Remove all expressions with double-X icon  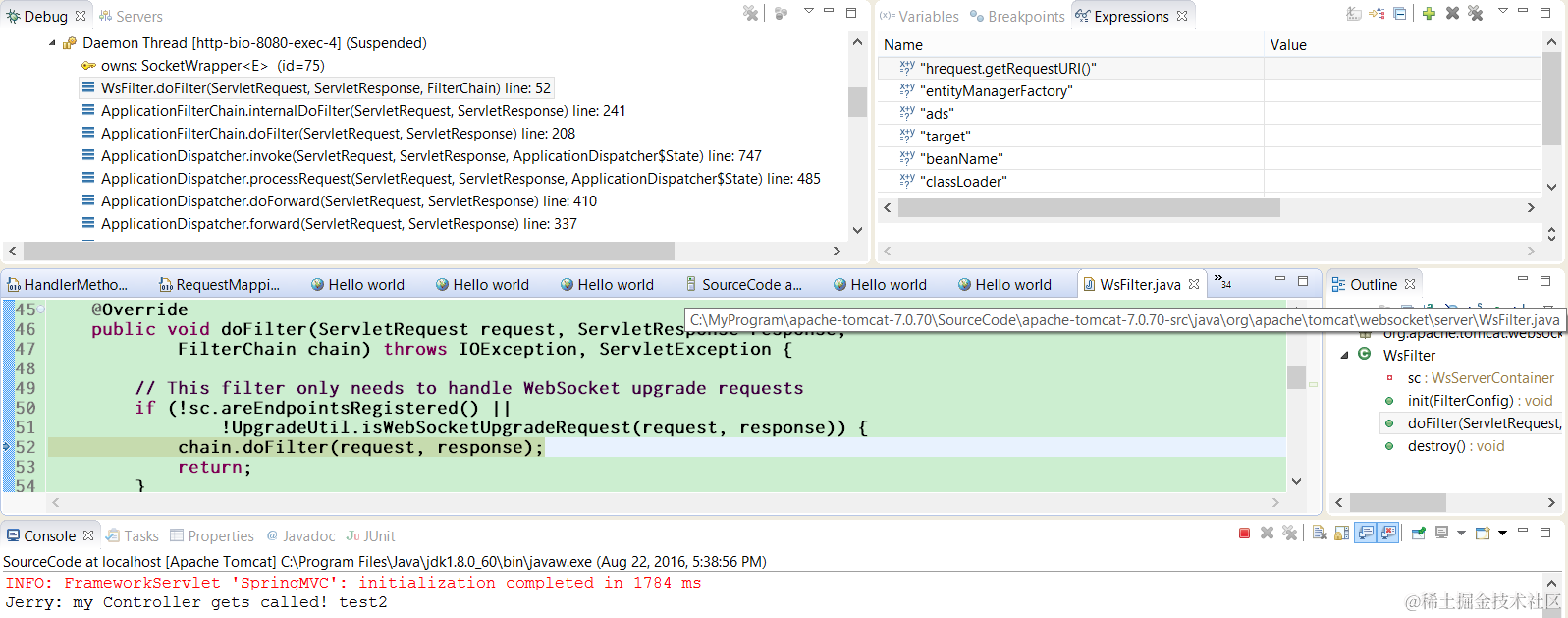1475,13
